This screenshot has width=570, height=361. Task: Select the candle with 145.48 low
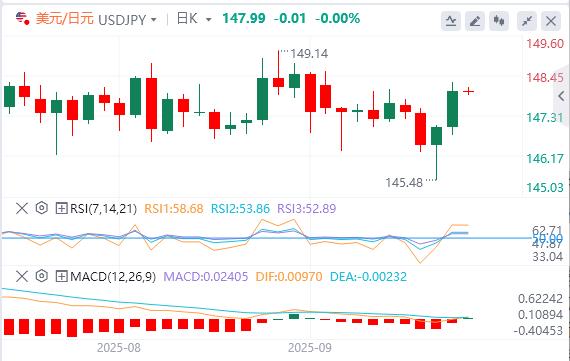(x=436, y=153)
